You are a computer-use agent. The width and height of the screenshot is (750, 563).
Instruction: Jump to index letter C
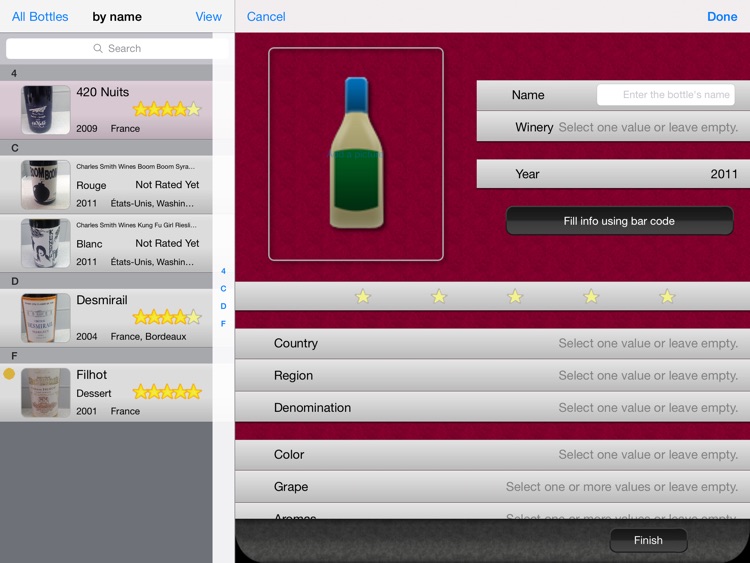click(x=223, y=288)
